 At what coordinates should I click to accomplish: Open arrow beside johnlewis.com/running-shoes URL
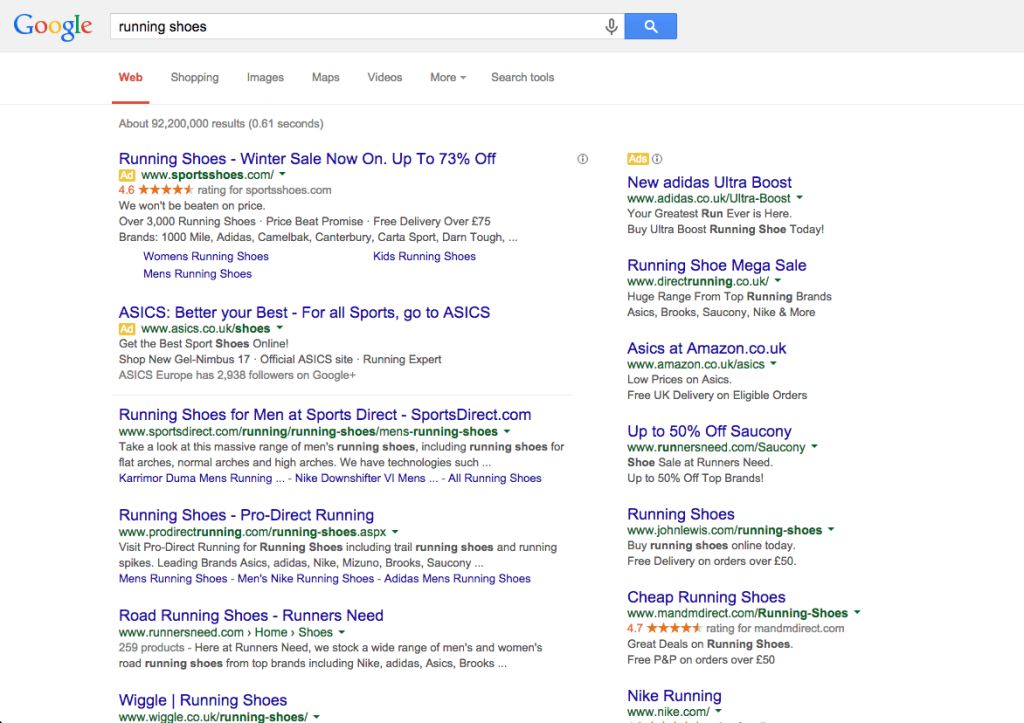click(831, 530)
